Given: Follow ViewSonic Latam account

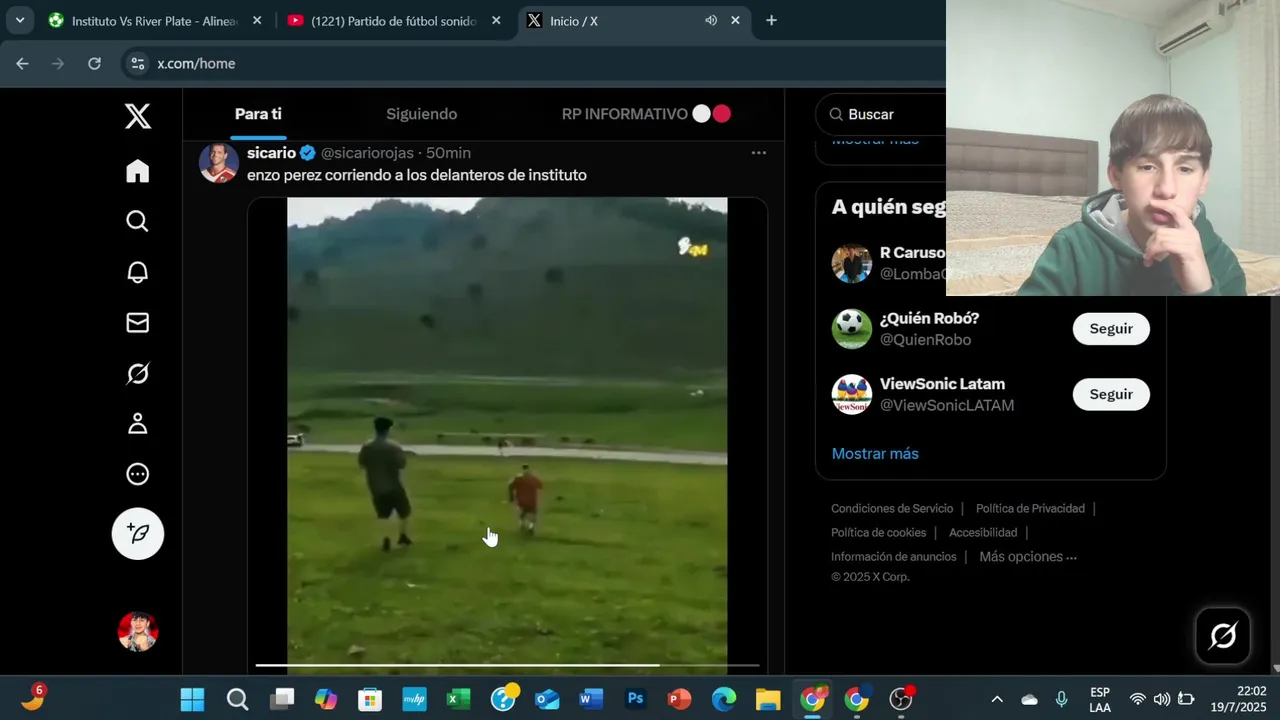Looking at the screenshot, I should 1111,395.
